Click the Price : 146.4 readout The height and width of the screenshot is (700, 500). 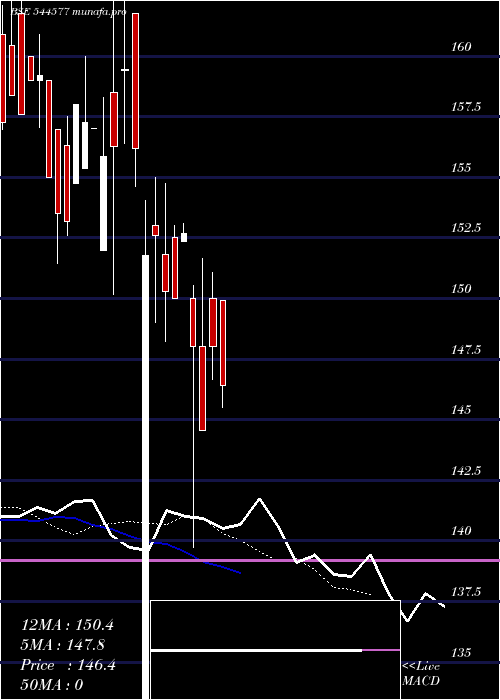[68, 665]
